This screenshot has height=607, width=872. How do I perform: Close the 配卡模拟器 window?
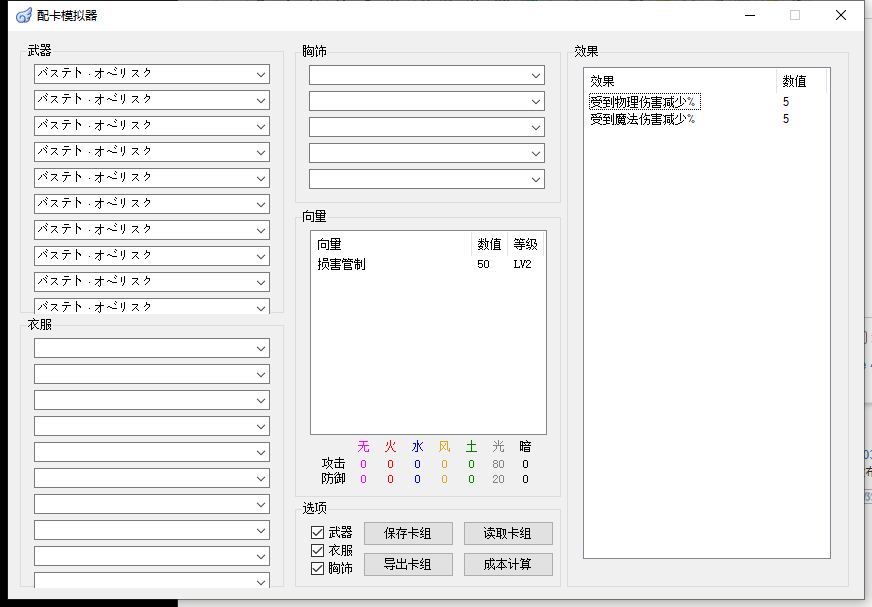click(x=841, y=15)
